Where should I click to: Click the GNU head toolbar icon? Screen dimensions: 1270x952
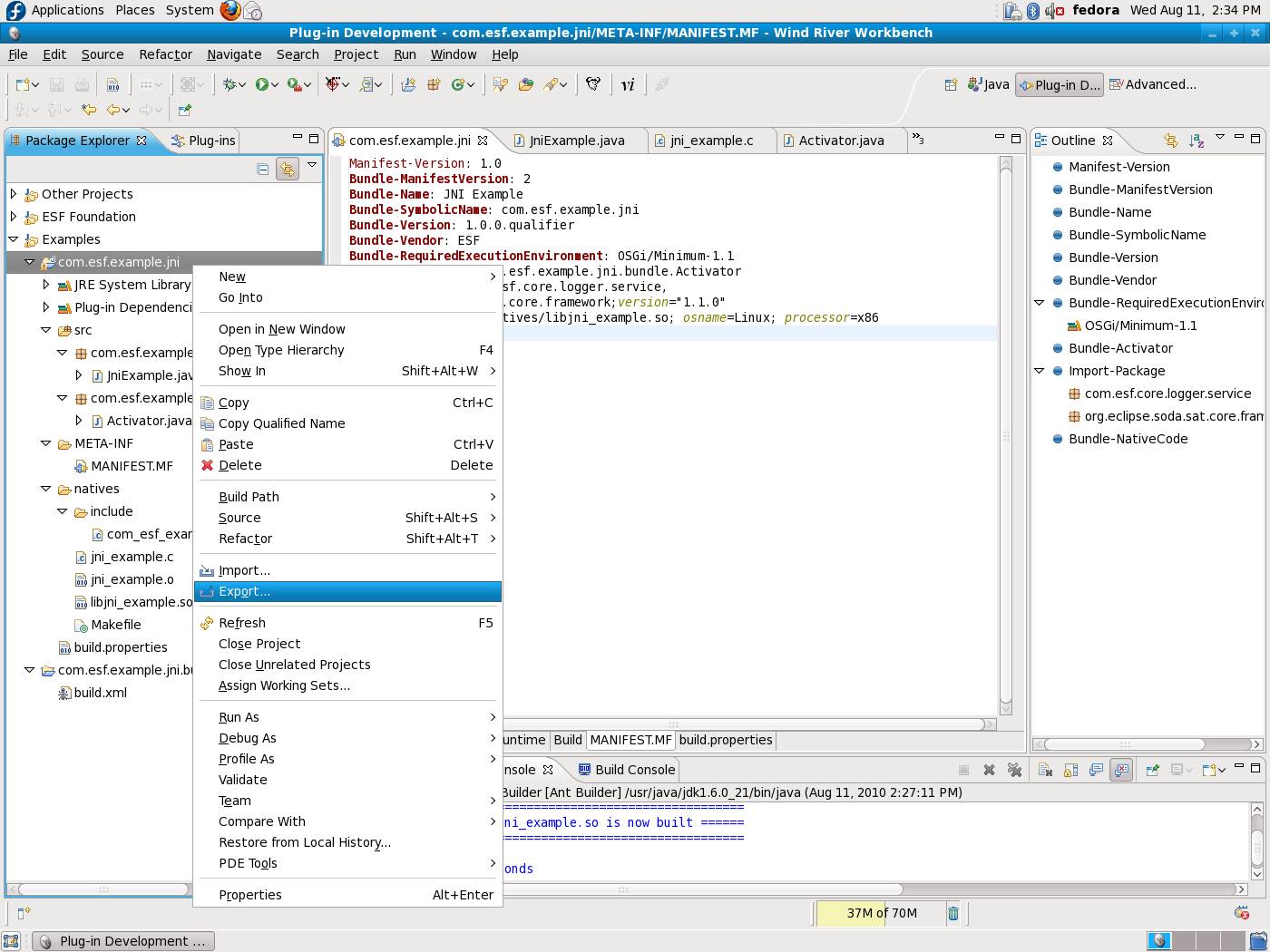click(593, 84)
